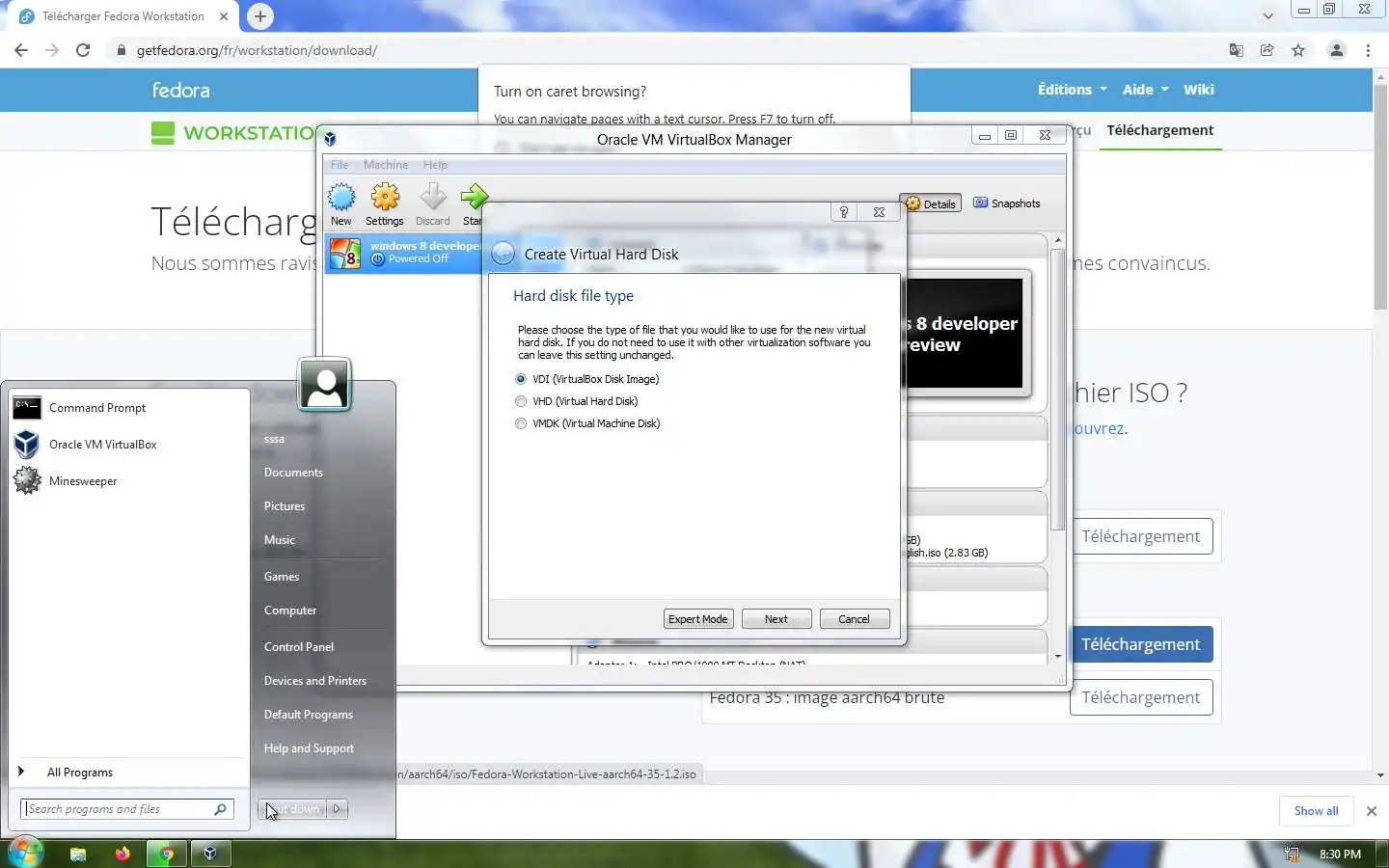Open the Wiki link

tap(1199, 90)
